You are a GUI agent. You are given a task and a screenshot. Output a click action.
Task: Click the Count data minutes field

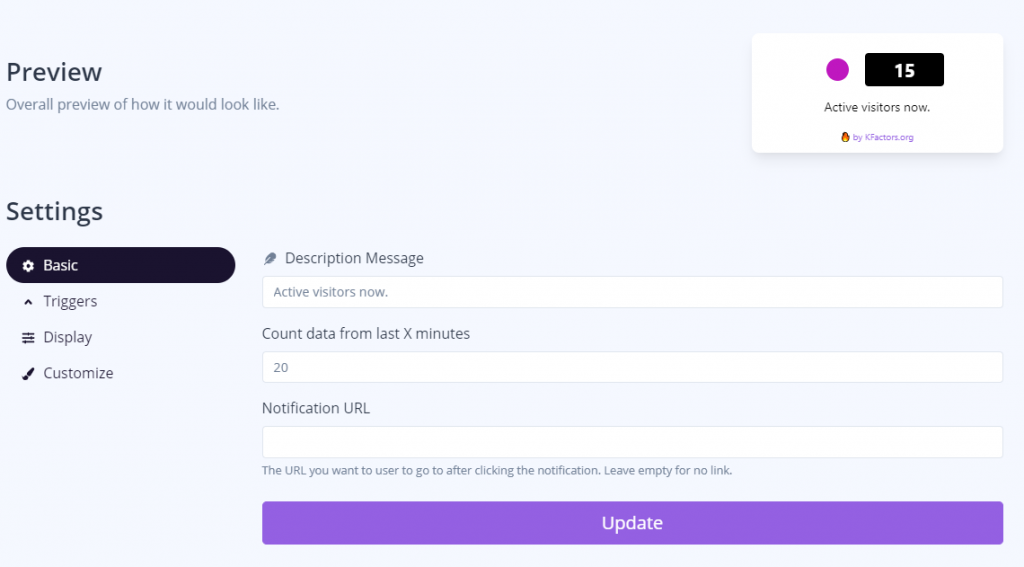632,367
